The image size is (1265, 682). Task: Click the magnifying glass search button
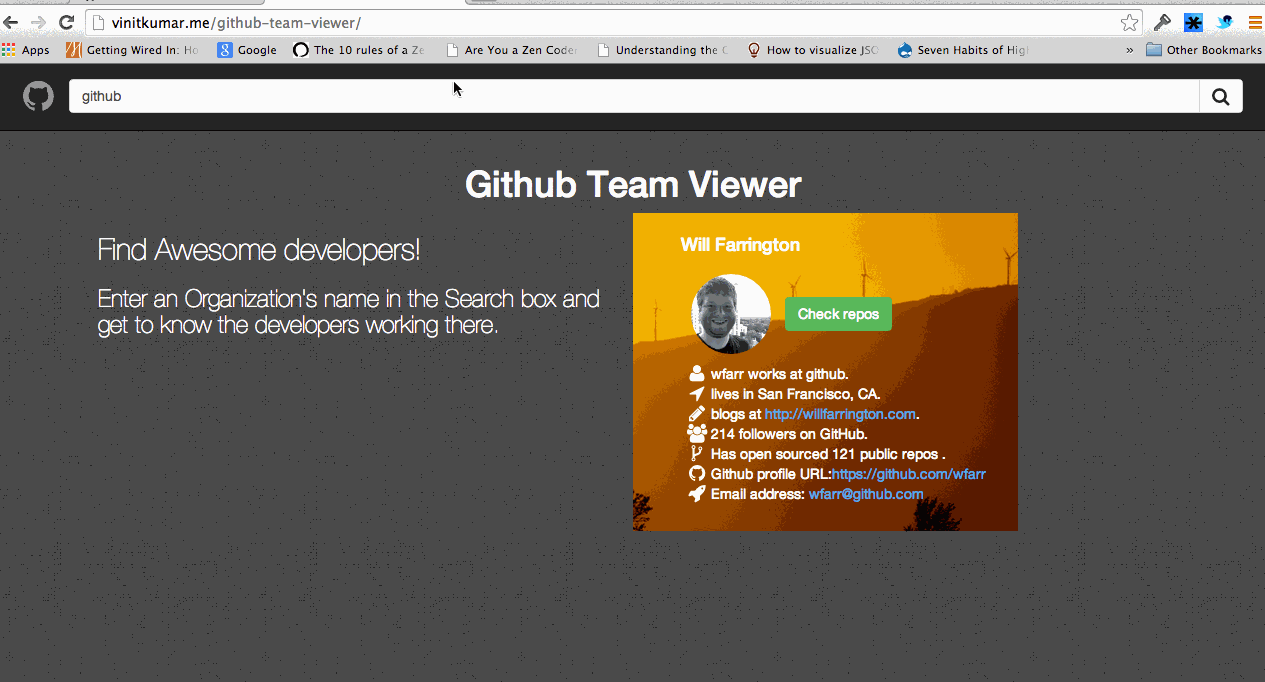click(1220, 96)
